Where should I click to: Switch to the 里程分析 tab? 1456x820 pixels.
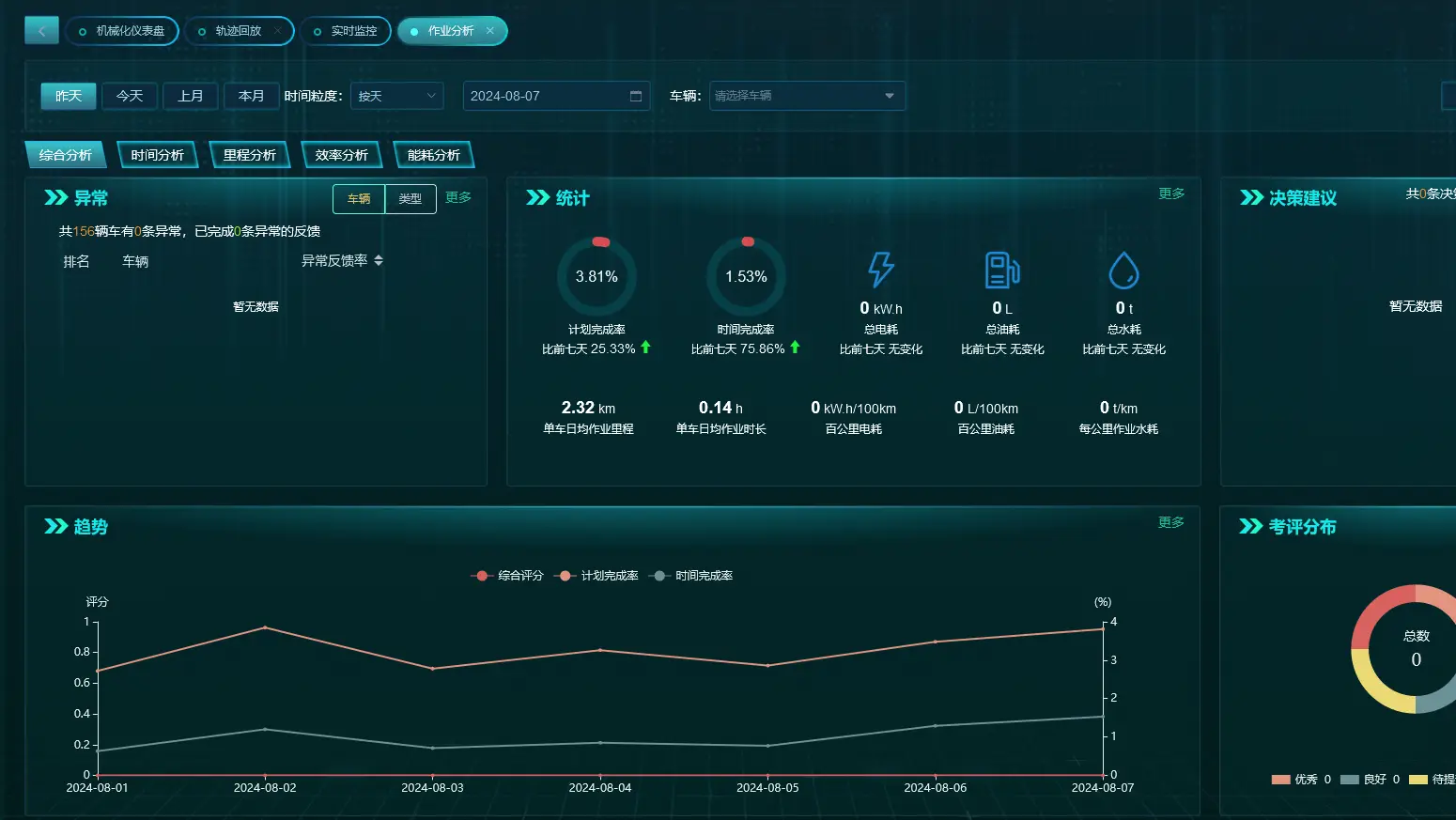click(x=250, y=155)
